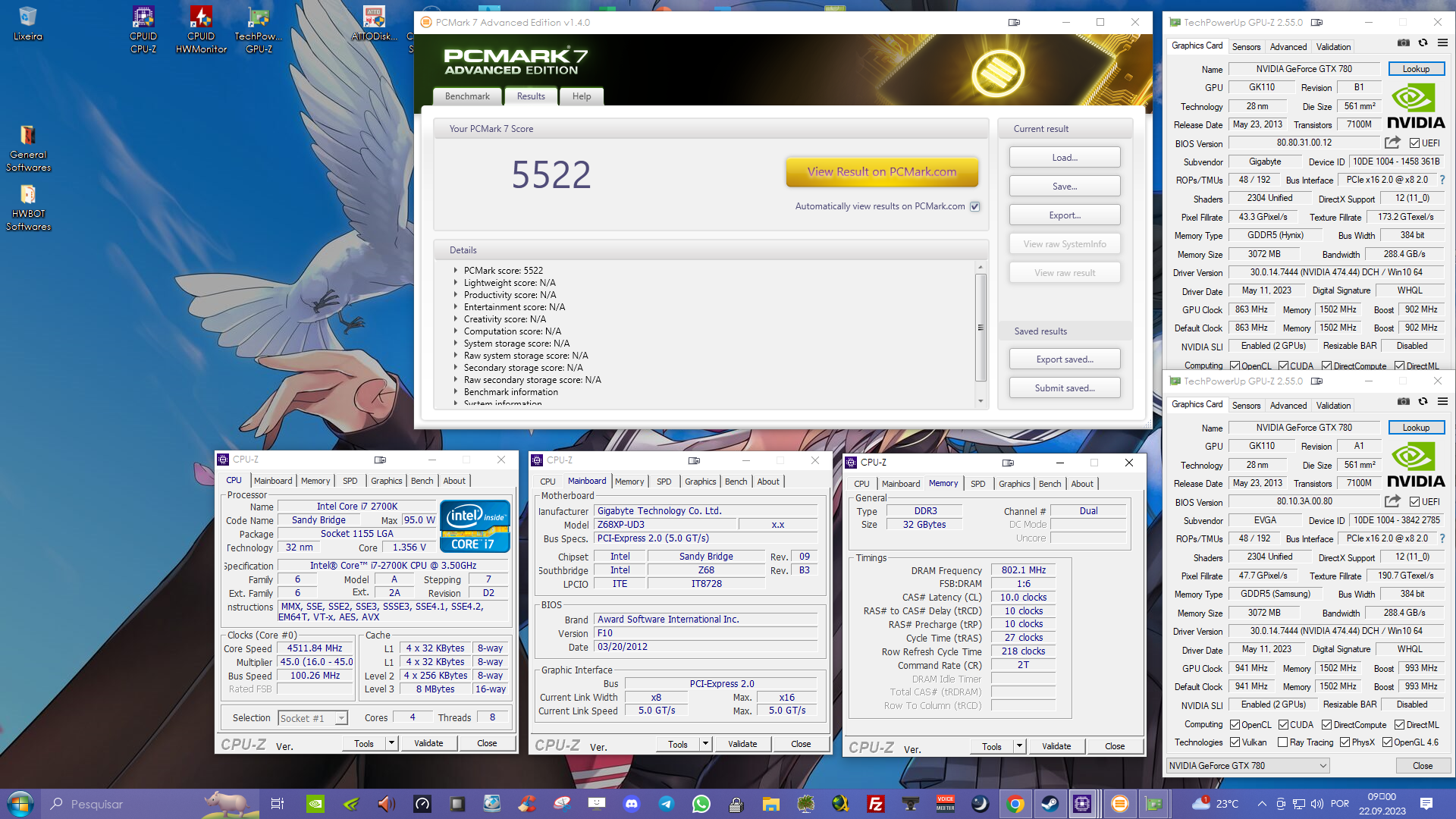Open Sensors tab in upper GPU-Z

(x=1246, y=47)
